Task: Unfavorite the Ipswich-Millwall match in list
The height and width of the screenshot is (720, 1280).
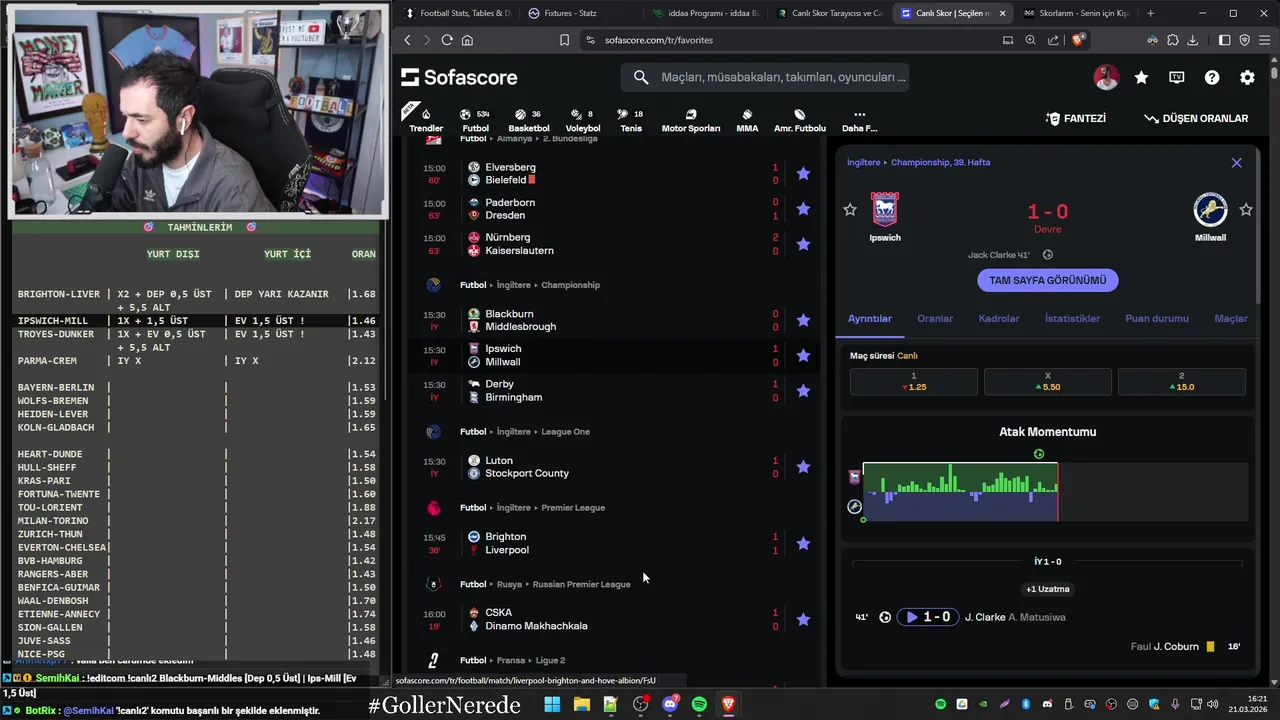Action: 803,355
